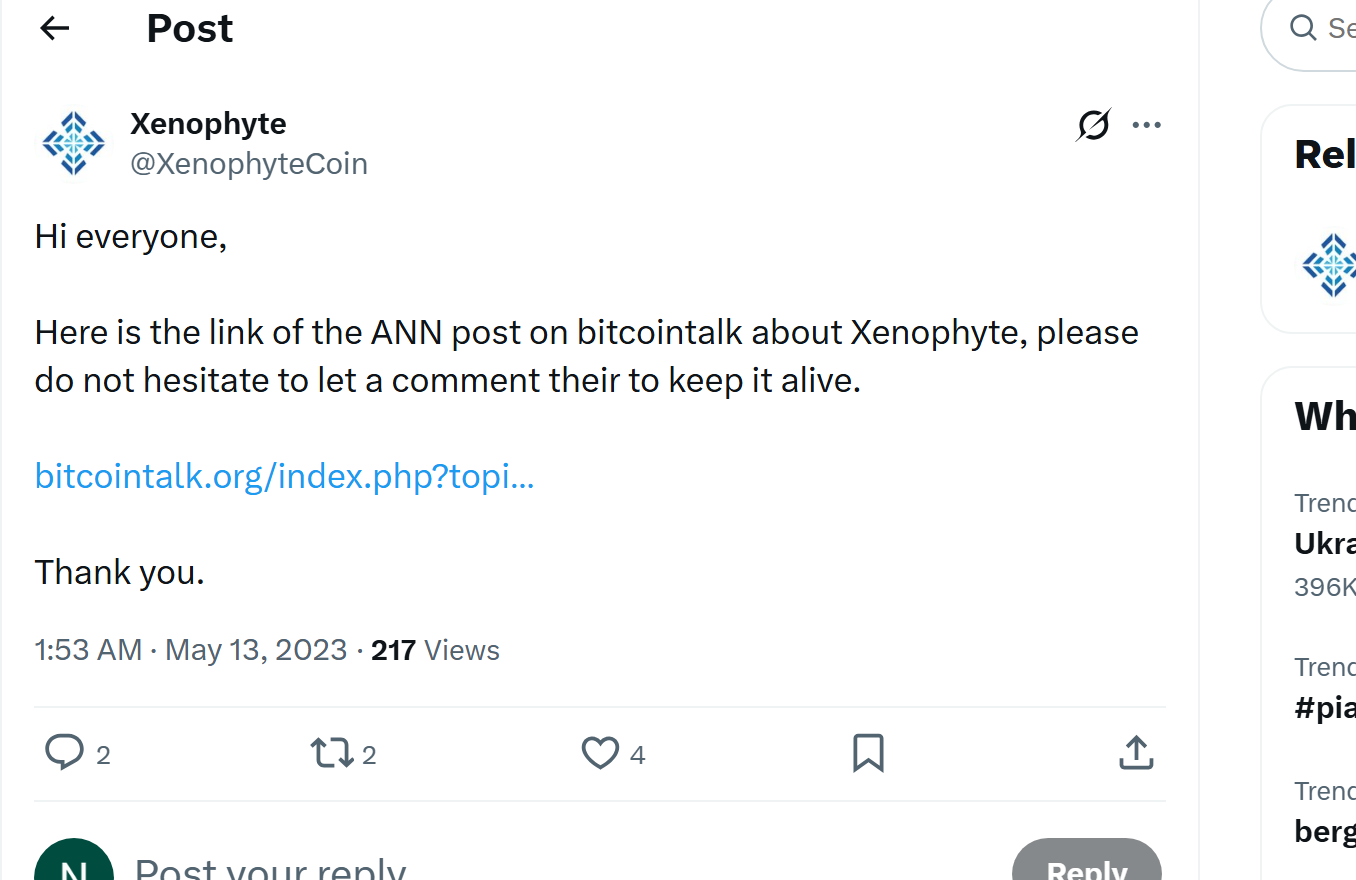
Task: Open the @XenophyteCoin handle link
Action: pyautogui.click(x=249, y=164)
